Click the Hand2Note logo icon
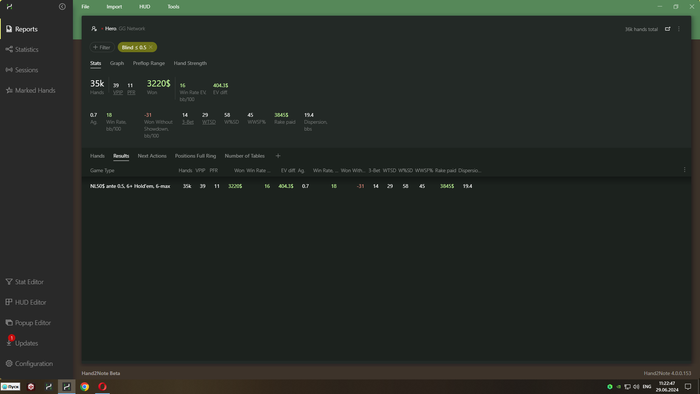 pyautogui.click(x=9, y=7)
